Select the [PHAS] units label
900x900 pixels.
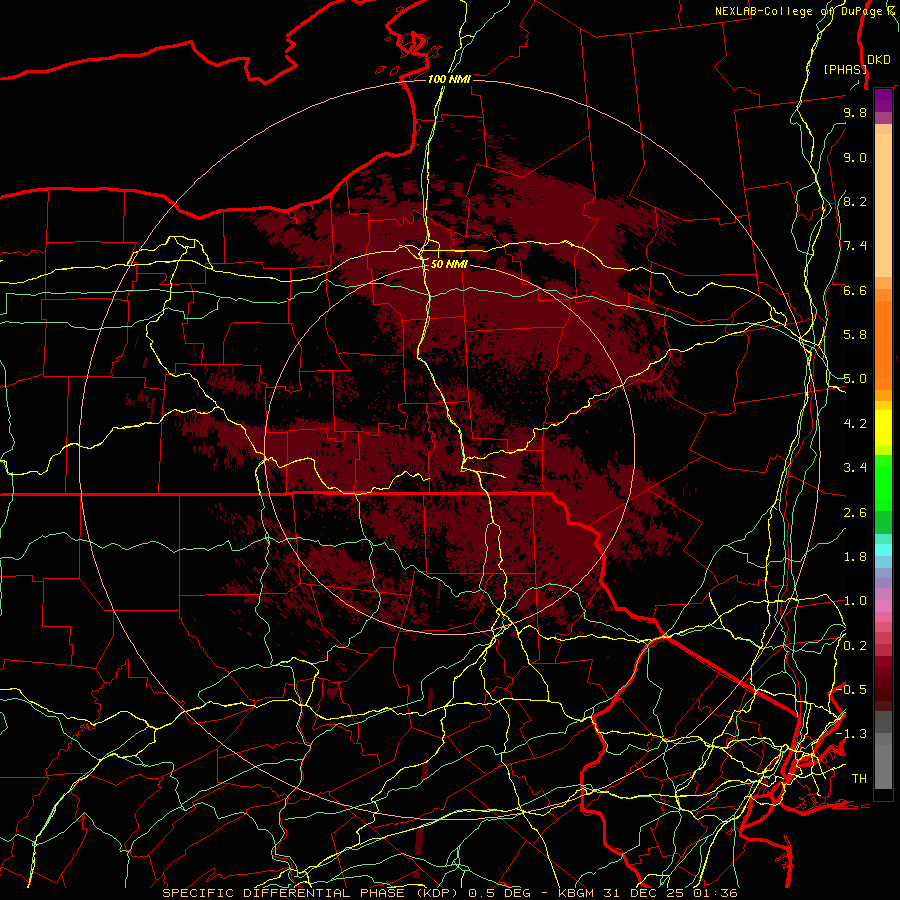(x=845, y=69)
